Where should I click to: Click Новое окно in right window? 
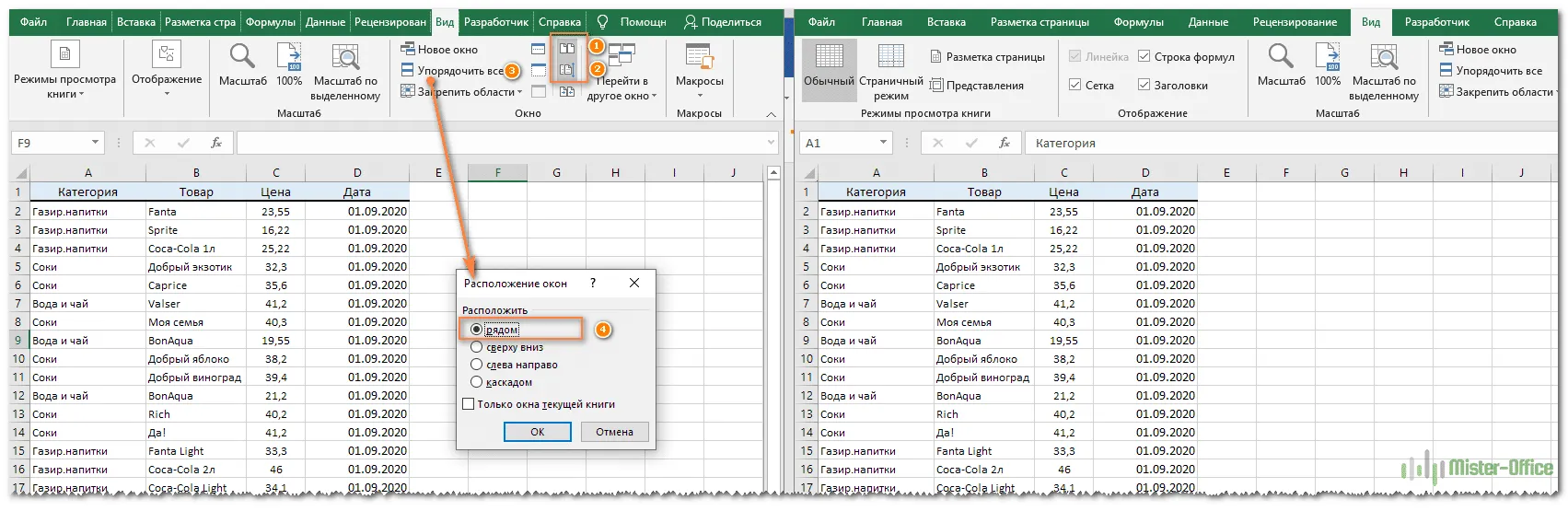tap(1478, 50)
